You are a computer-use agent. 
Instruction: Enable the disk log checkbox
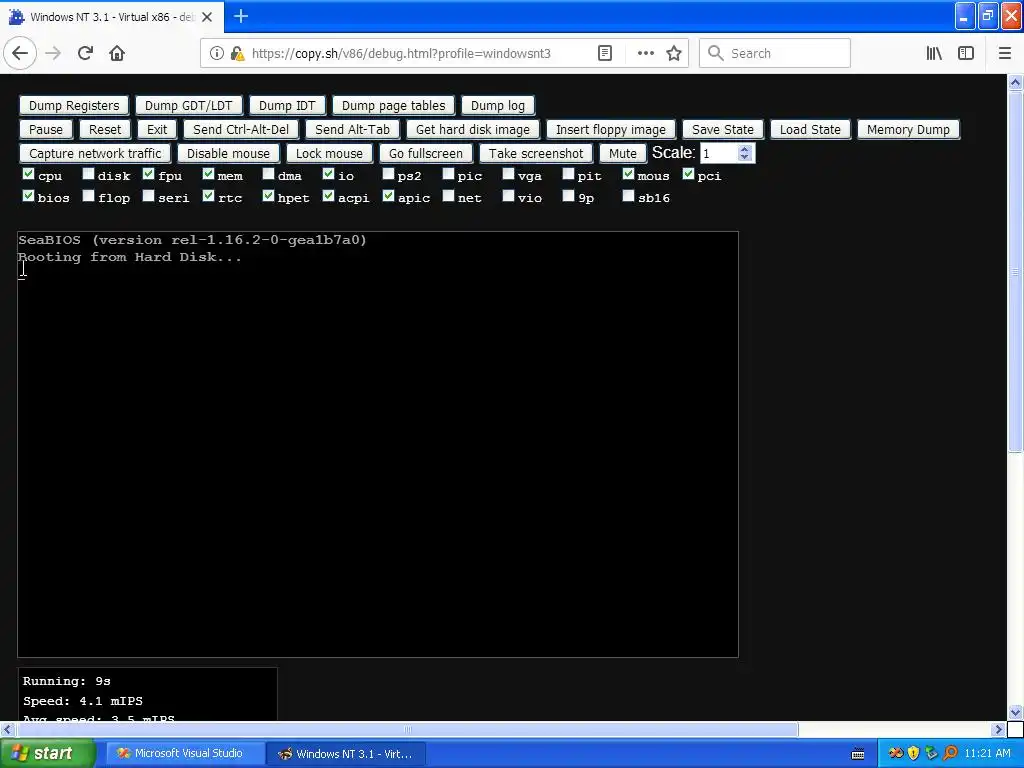[x=88, y=174]
